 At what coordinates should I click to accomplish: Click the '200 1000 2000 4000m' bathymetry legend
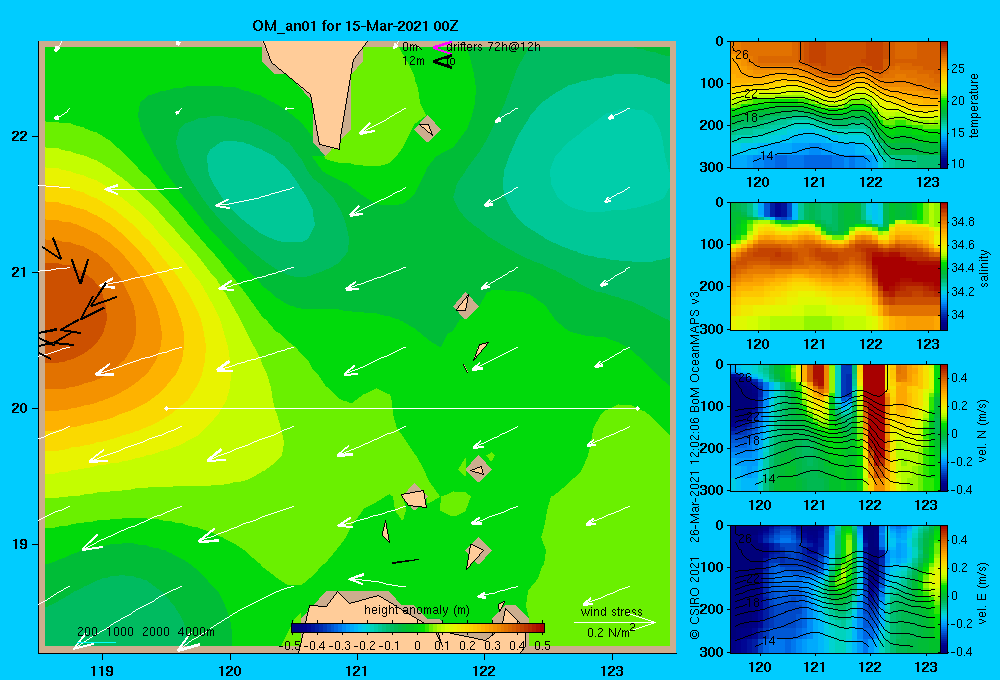click(x=145, y=632)
